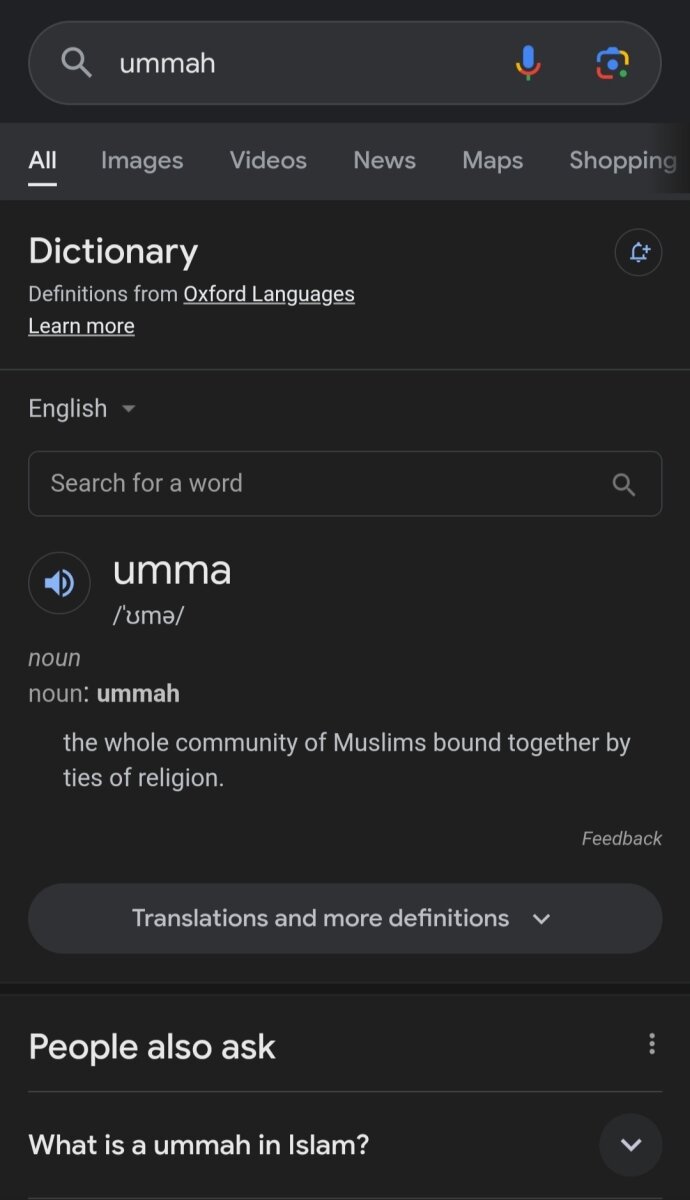The width and height of the screenshot is (690, 1200).
Task: Select the Shopping tab
Action: click(622, 160)
